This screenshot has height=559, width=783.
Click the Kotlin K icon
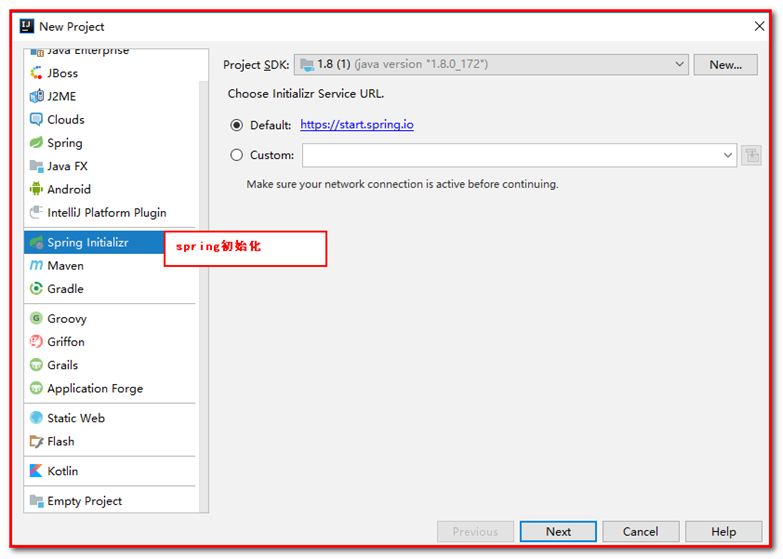(x=36, y=471)
